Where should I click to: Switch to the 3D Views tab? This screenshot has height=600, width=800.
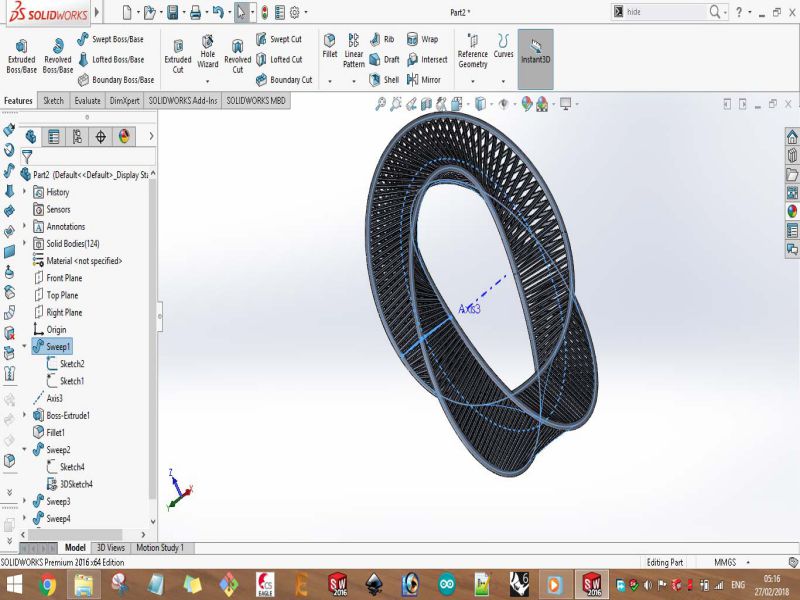pyautogui.click(x=111, y=547)
